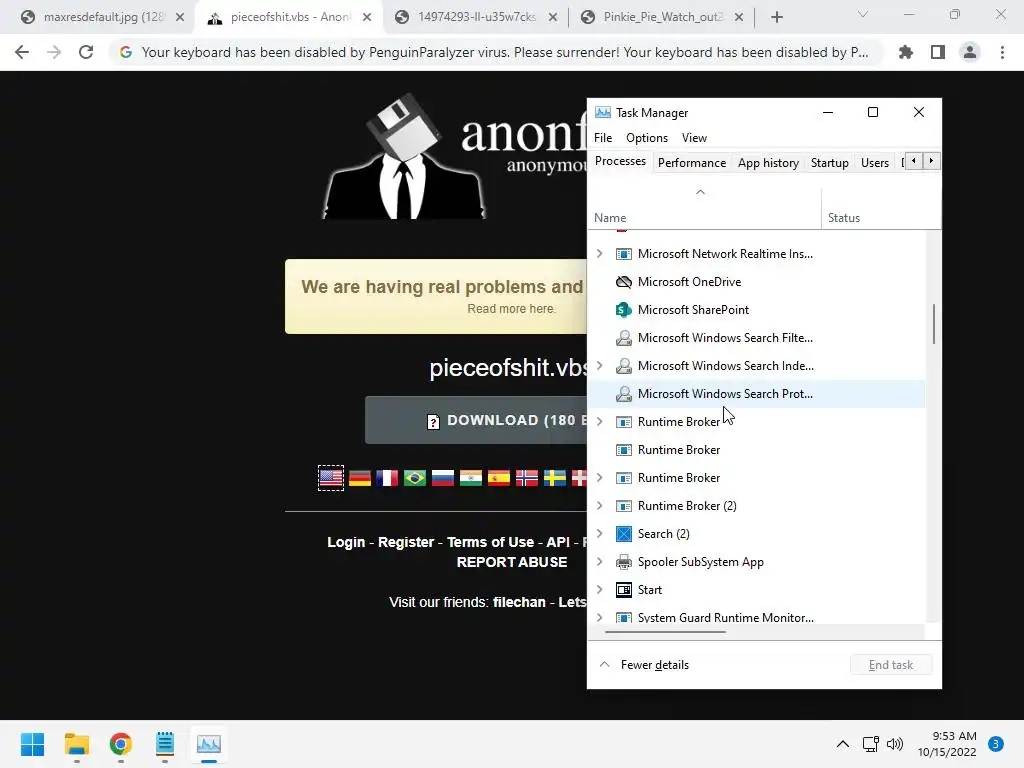Viewport: 1024px width, 768px height.
Task: Open the Login link
Action: click(346, 542)
